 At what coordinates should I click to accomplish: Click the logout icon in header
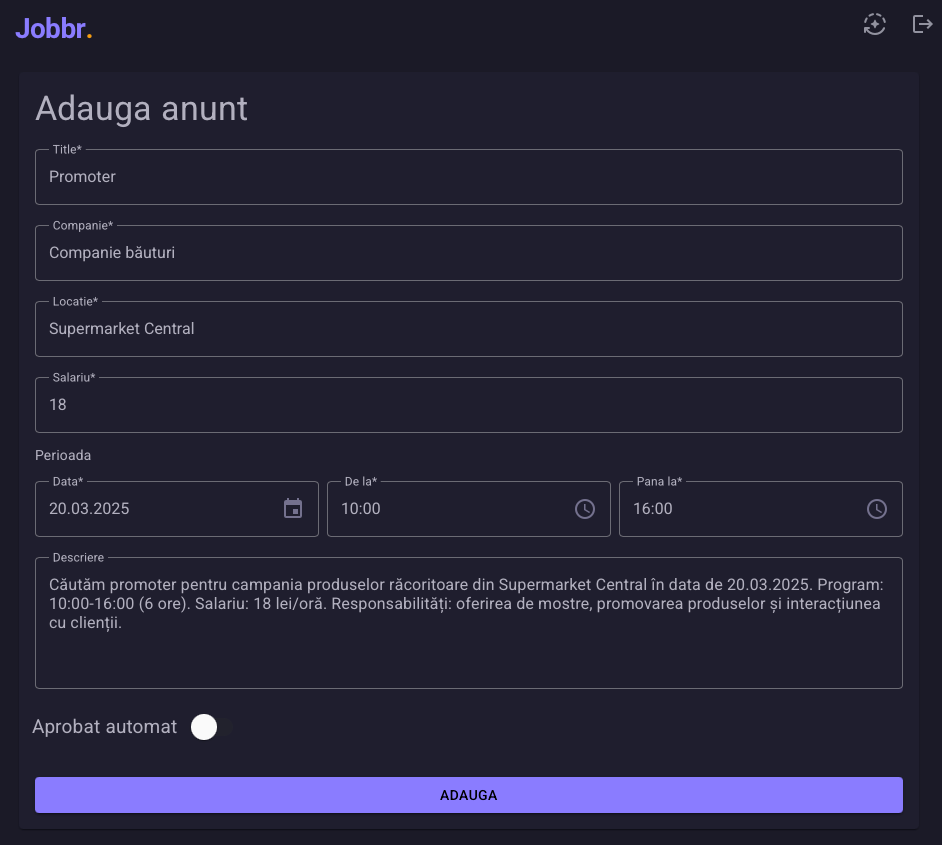click(922, 25)
